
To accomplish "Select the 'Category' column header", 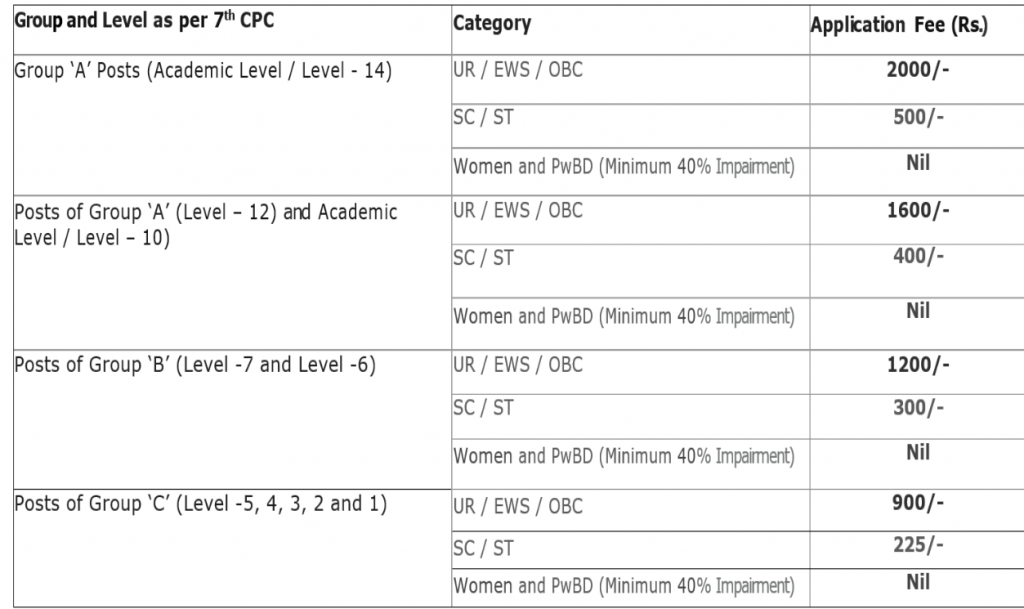I will pyautogui.click(x=492, y=23).
